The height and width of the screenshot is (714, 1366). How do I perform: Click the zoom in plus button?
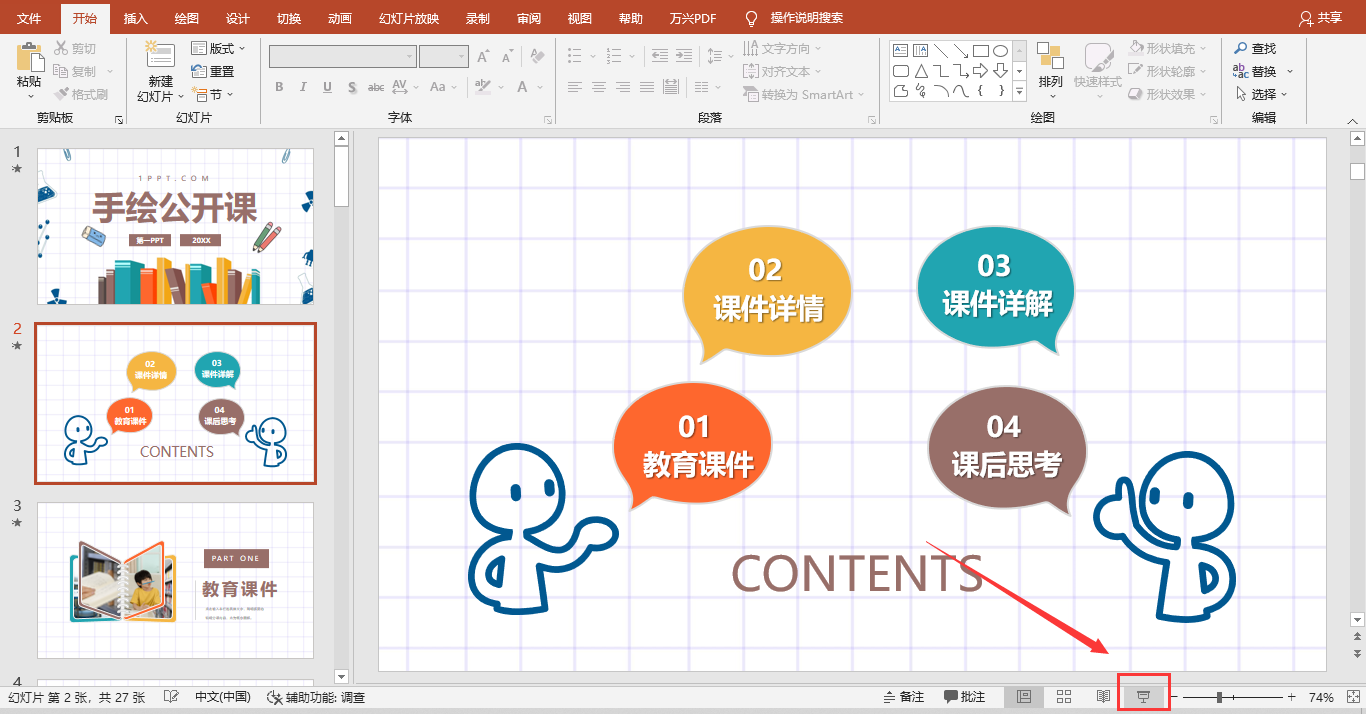coord(1292,697)
